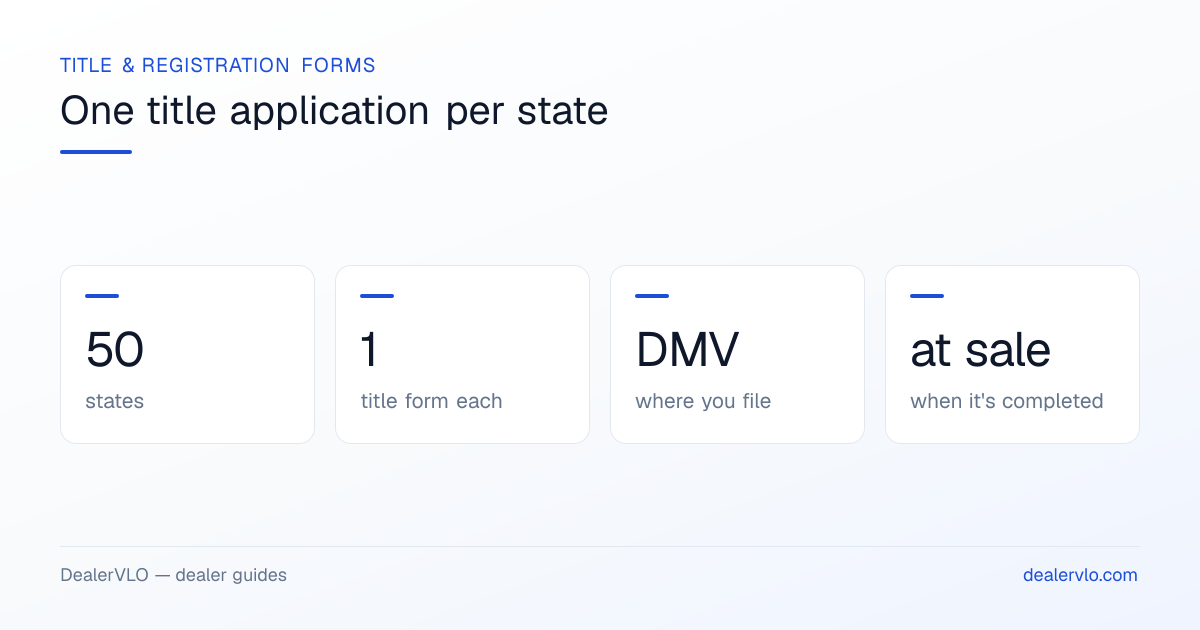This screenshot has width=1200, height=630.
Task: Click the large DMV text
Action: [x=687, y=350]
